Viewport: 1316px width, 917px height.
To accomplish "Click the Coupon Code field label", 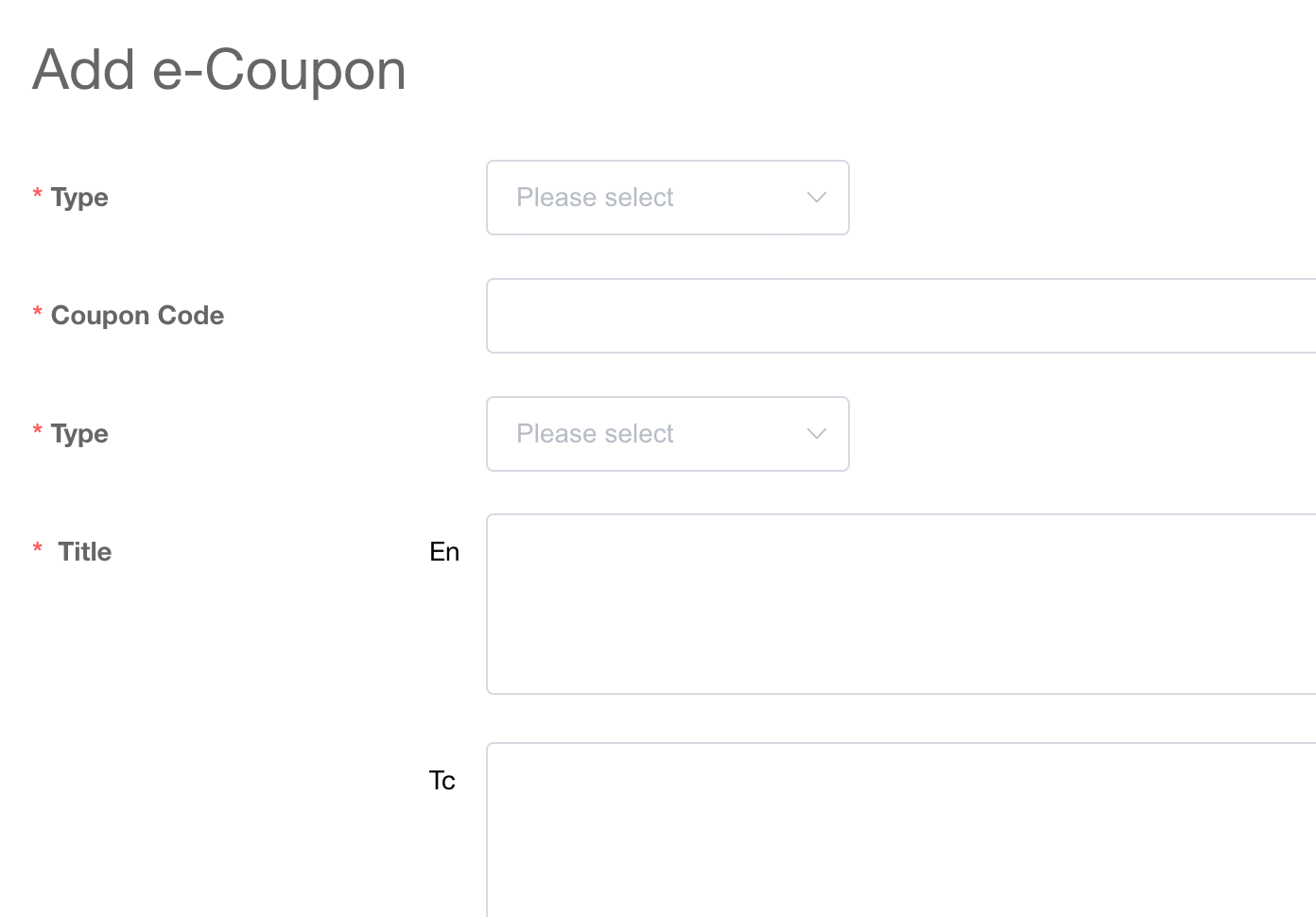I will [x=137, y=316].
